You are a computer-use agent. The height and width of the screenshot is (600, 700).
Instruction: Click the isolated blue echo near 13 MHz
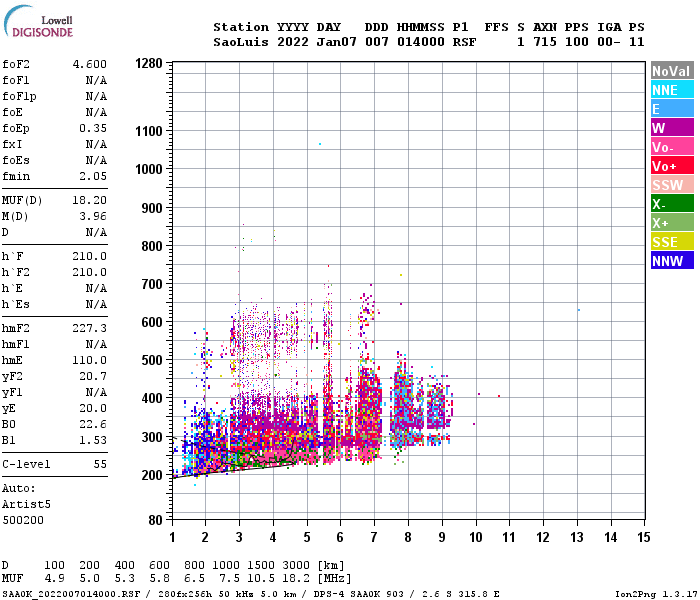[x=579, y=310]
